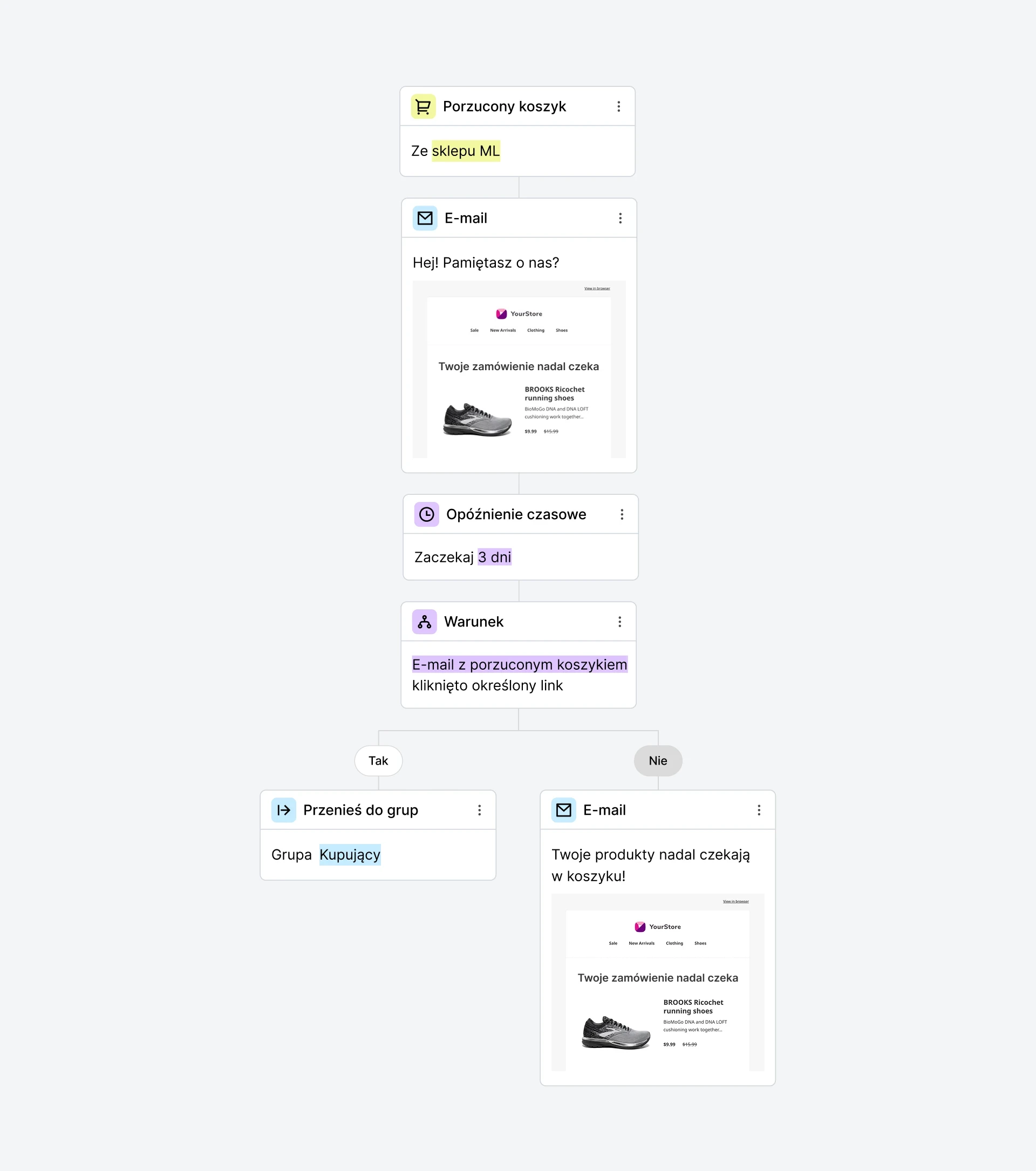Click the highlighted 3 dni delay setting

[495, 556]
